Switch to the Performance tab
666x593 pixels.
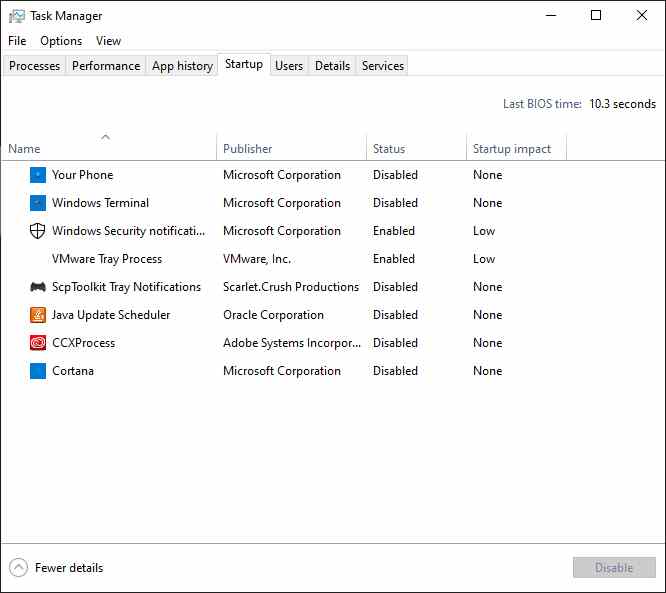point(106,66)
